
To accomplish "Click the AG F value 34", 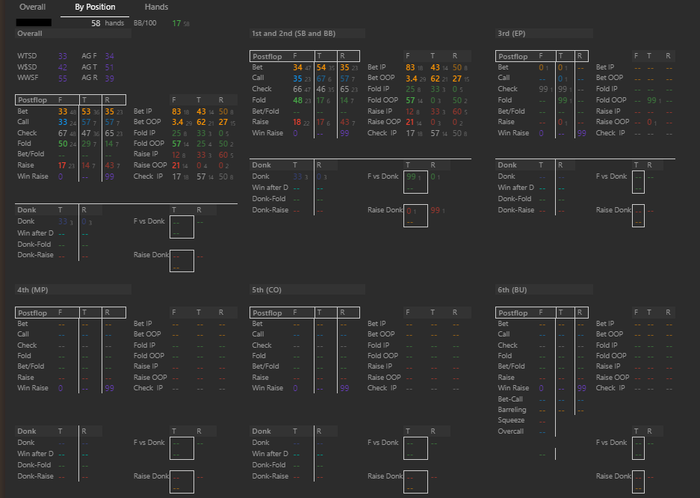I will [x=109, y=56].
